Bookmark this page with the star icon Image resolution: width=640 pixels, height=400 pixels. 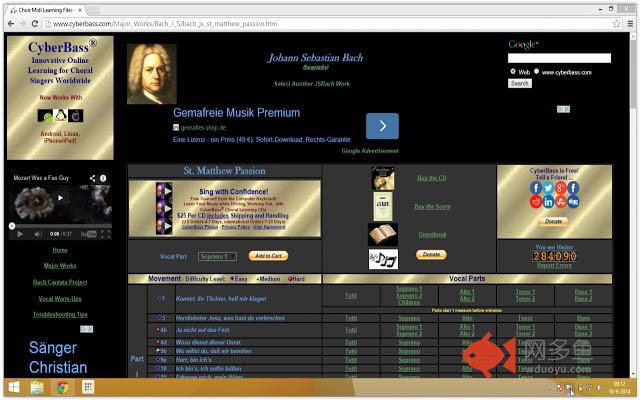(x=616, y=24)
